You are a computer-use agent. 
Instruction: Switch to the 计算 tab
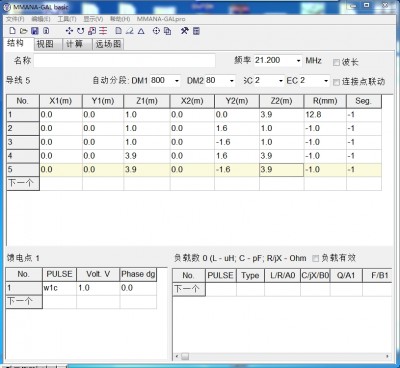point(74,44)
